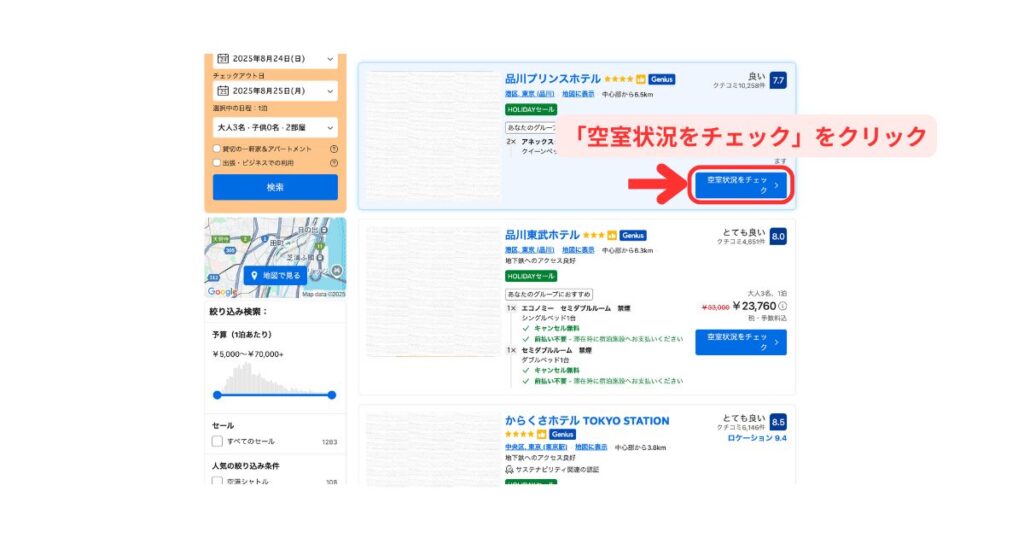Click thumbs-up preferred badge on からくさホテル
Image resolution: width=1024 pixels, height=538 pixels.
click(541, 434)
